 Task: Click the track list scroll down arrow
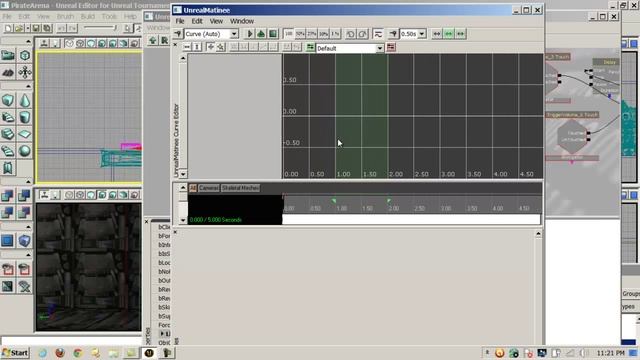(x=183, y=220)
